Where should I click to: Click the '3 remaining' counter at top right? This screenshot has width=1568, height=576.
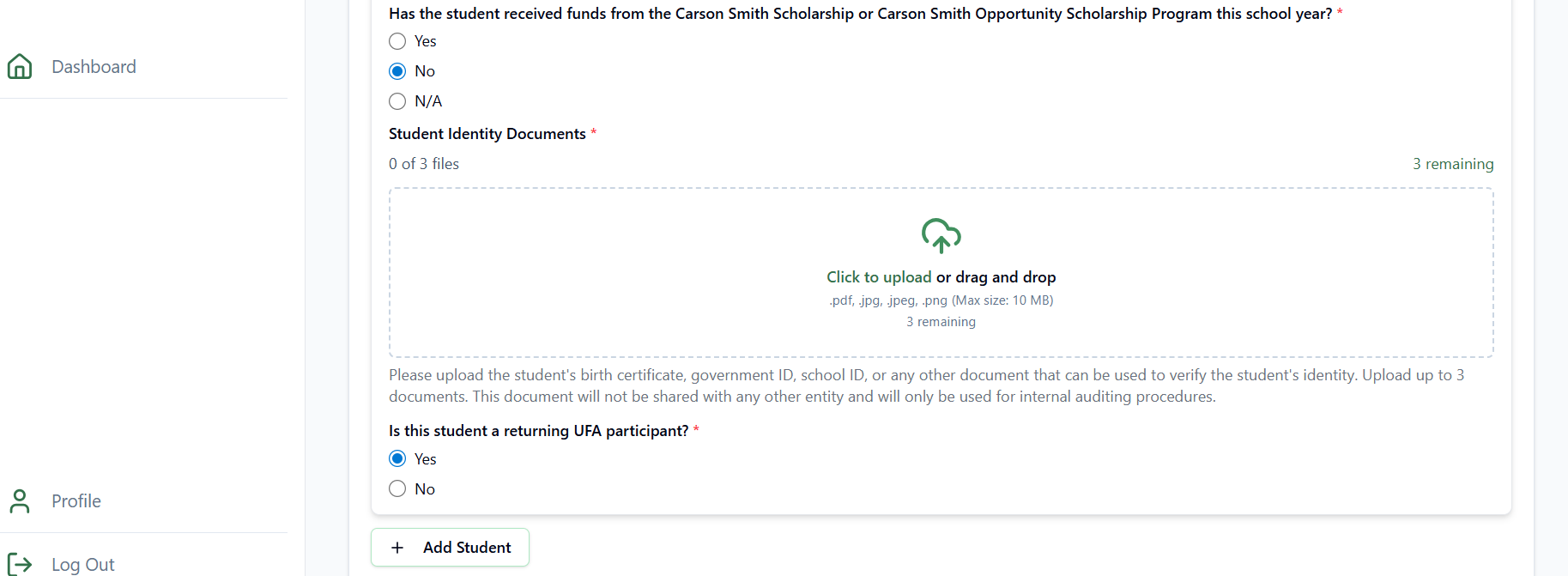pos(1452,164)
